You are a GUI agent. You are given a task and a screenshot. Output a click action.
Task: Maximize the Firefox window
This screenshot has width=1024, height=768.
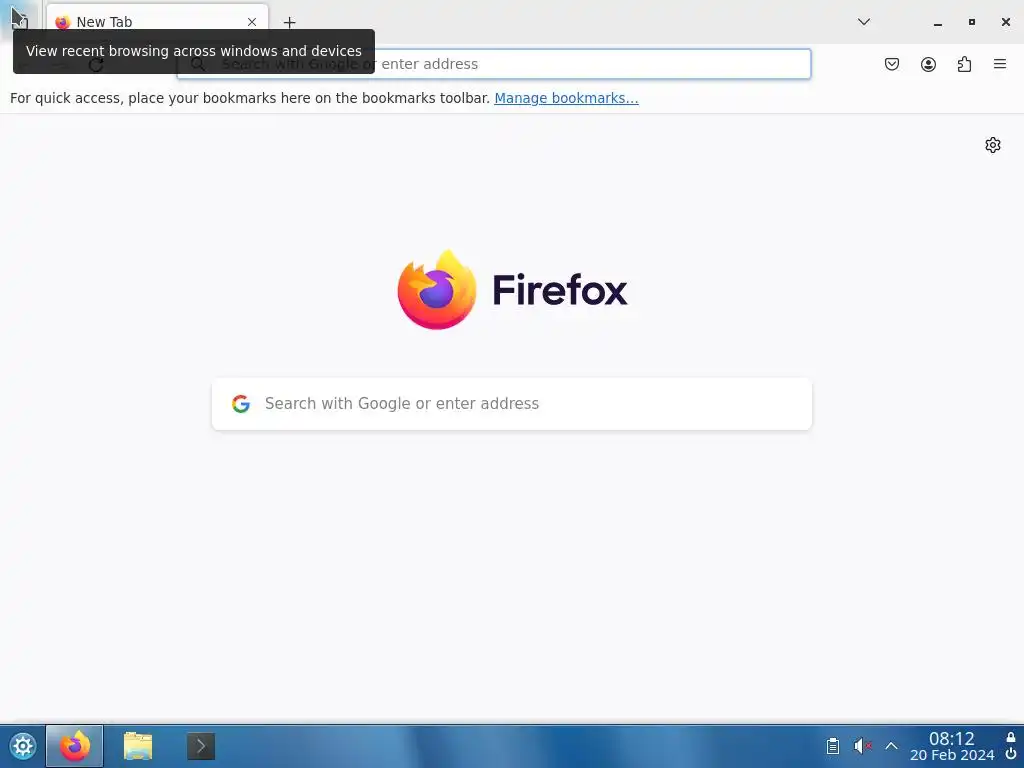point(972,22)
